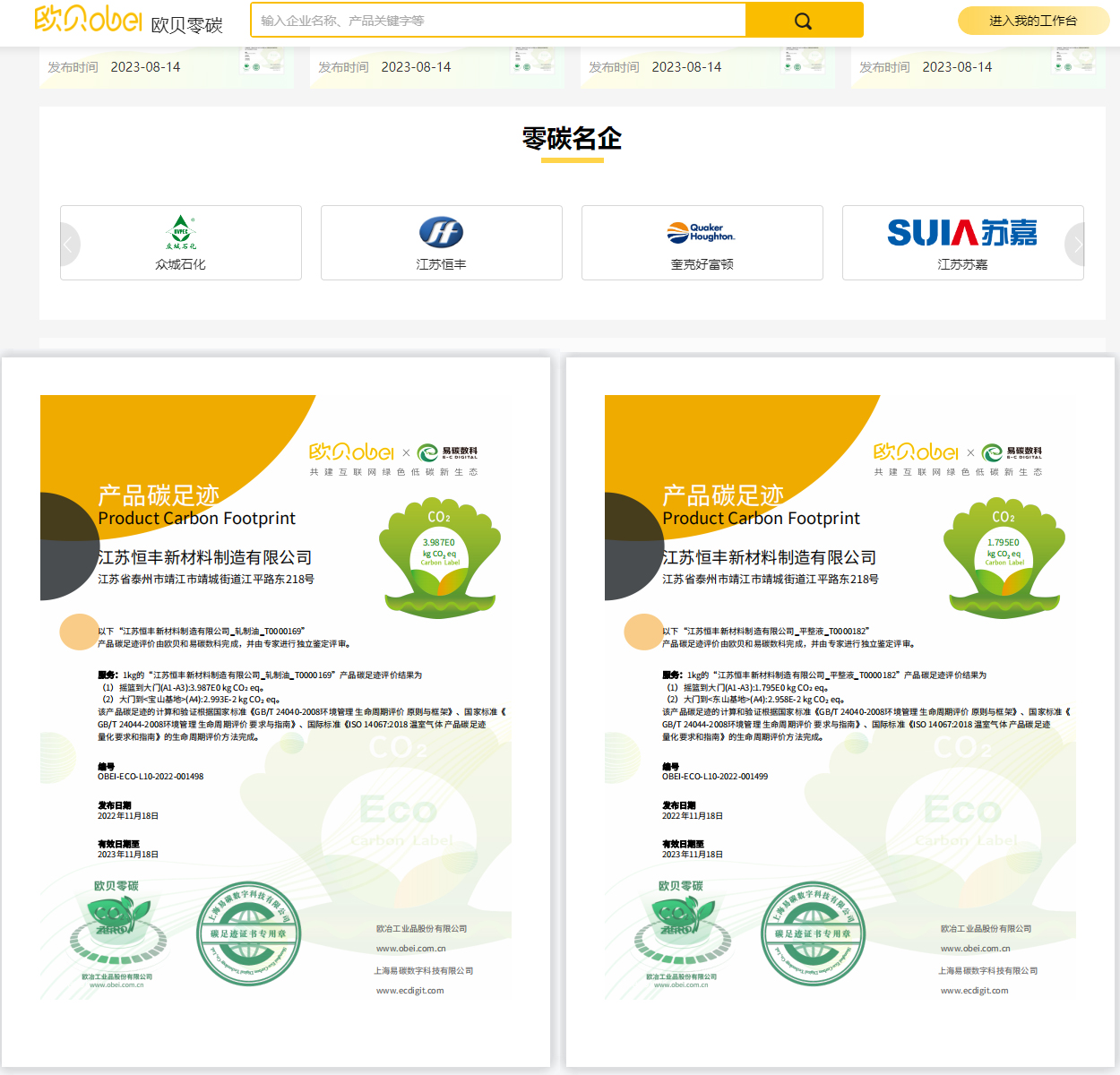Open 进入我的工作台 workspace button
This screenshot has width=1120, height=1075.
pos(1032,21)
